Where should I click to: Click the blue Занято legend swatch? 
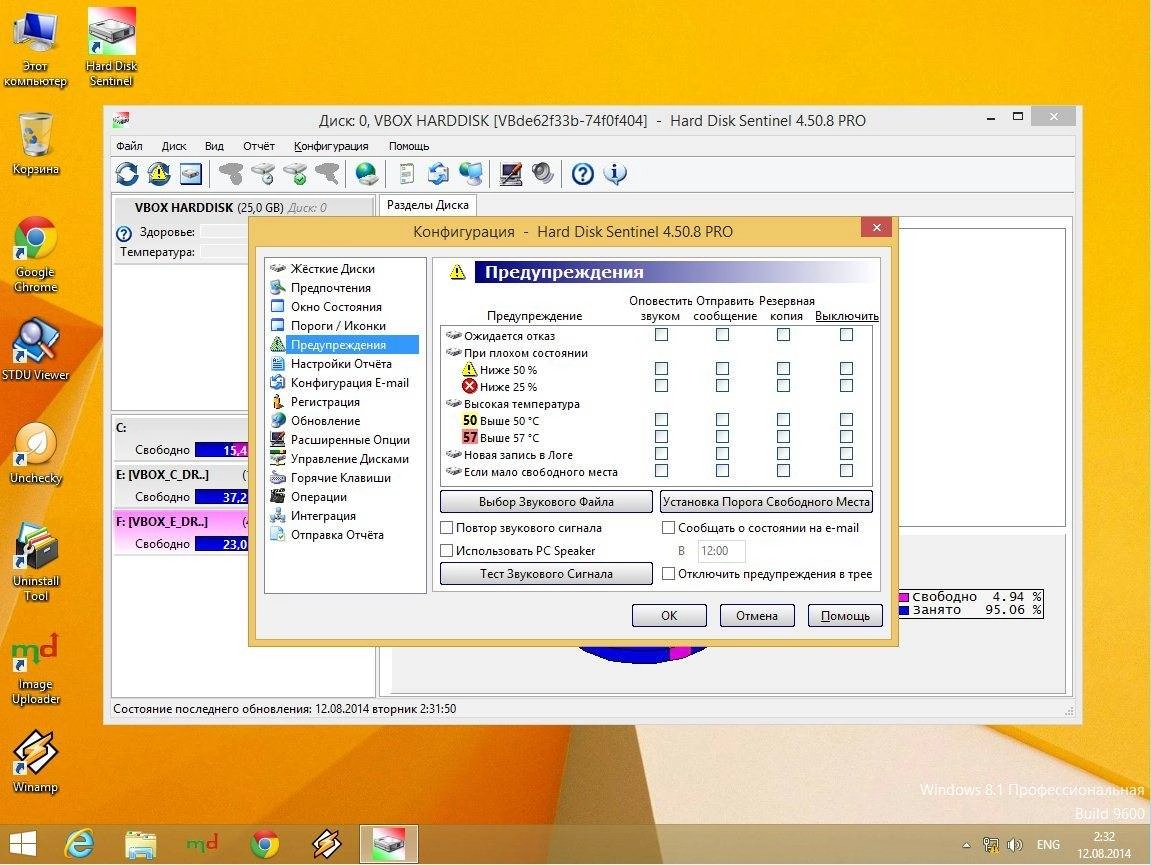coord(904,609)
